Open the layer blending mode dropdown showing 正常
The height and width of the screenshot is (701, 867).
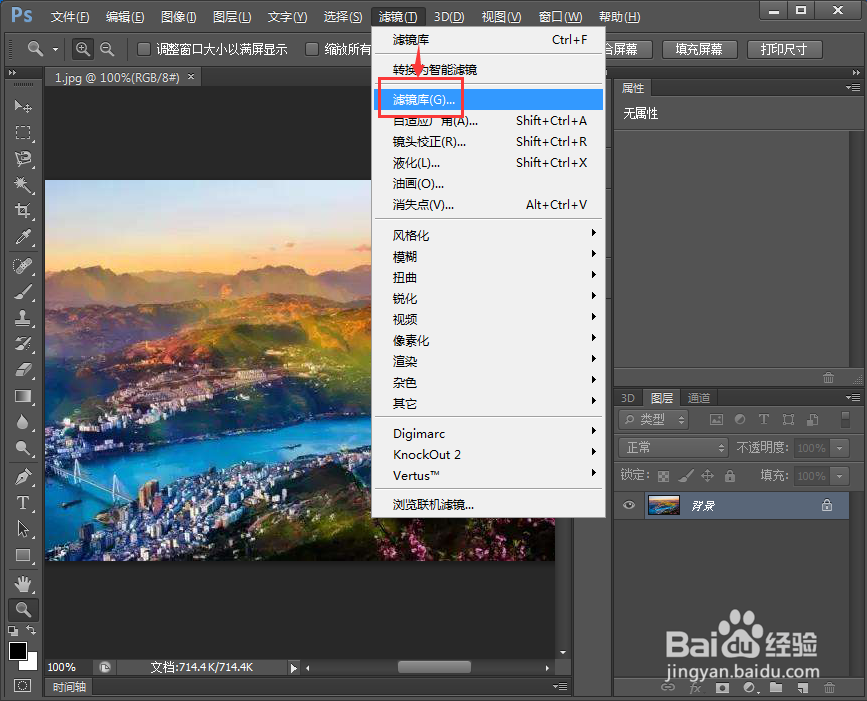click(672, 447)
